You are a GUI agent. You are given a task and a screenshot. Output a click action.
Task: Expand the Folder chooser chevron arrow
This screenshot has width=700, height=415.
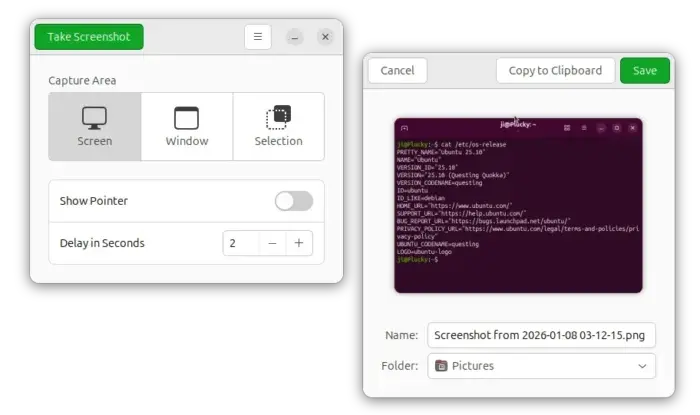click(x=642, y=366)
